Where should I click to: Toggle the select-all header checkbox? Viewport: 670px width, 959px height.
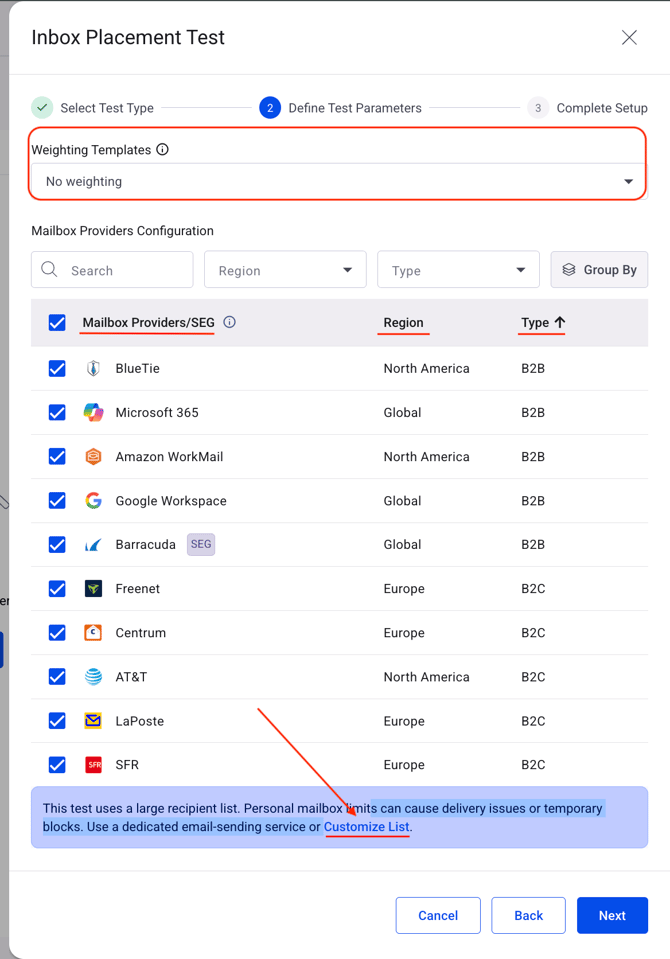click(57, 322)
